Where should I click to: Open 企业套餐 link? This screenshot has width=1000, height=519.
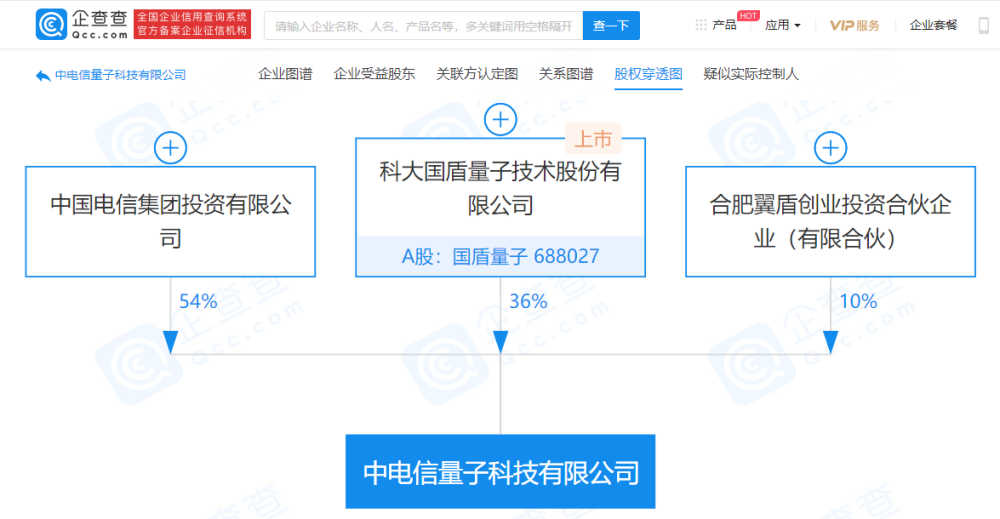(x=934, y=25)
